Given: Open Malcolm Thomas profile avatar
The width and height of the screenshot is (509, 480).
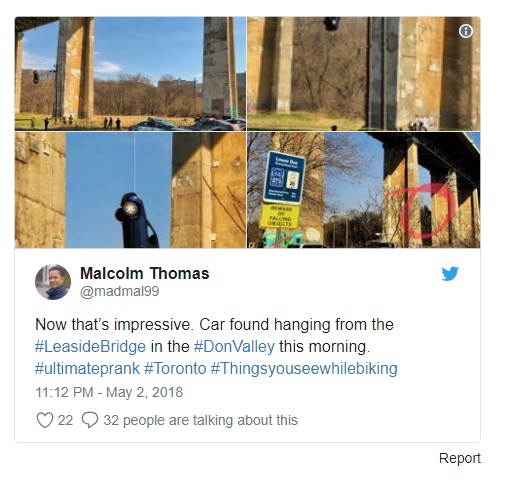Looking at the screenshot, I should pyautogui.click(x=53, y=282).
